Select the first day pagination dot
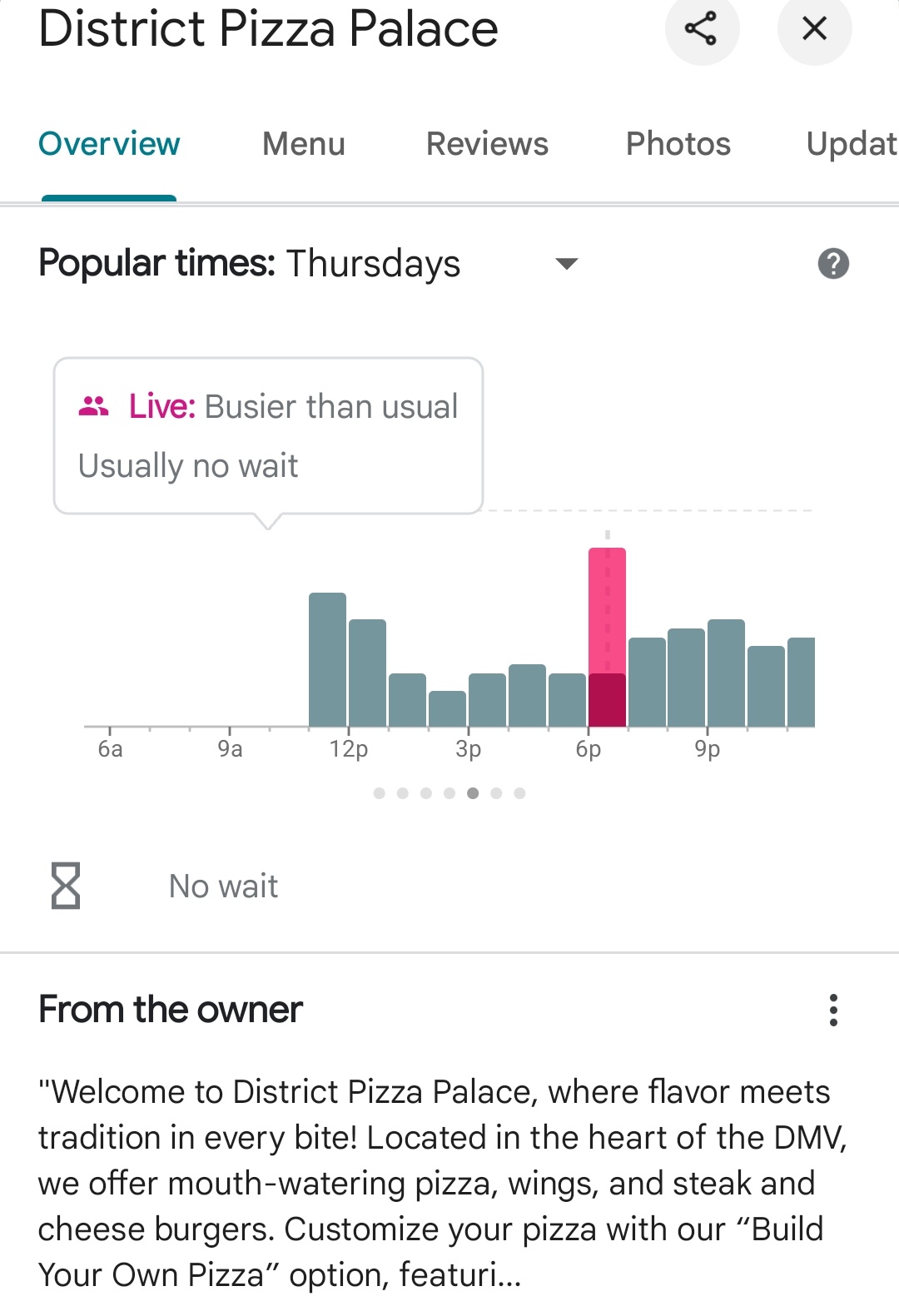 [380, 793]
